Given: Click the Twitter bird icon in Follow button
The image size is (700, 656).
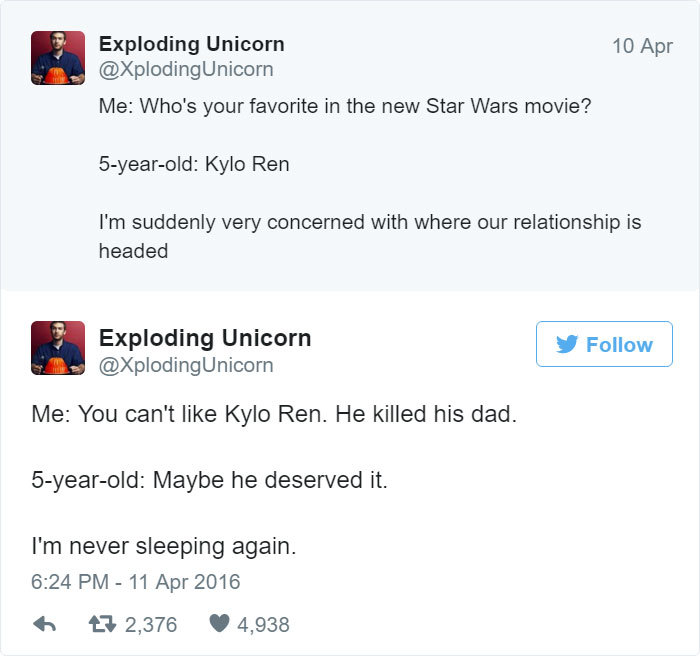Looking at the screenshot, I should [x=566, y=345].
